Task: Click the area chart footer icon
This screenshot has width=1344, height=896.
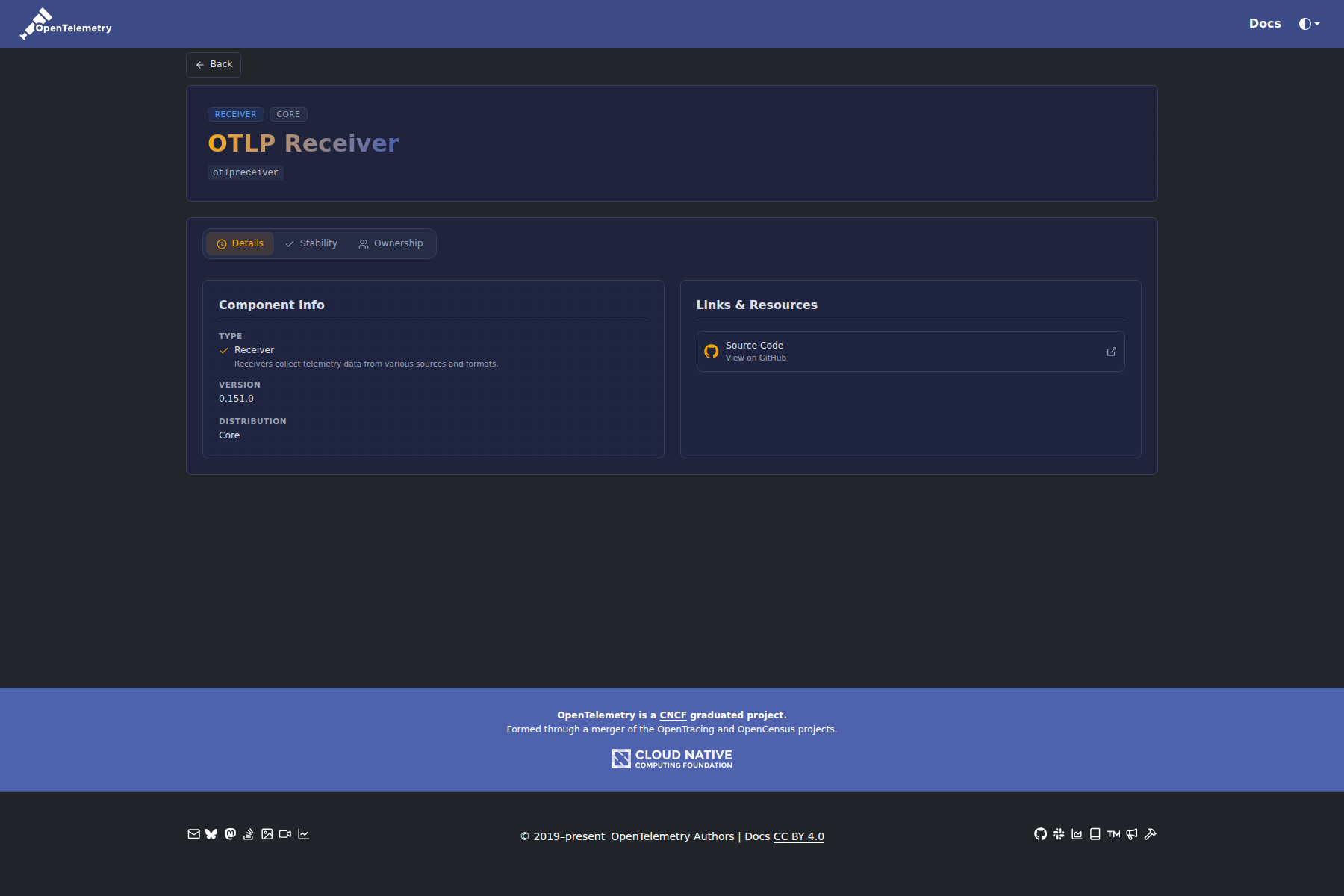Action: pos(1077,834)
